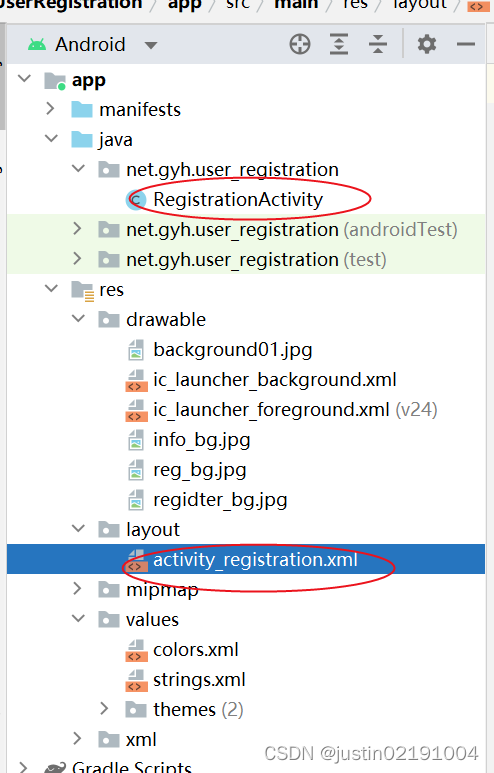Collapse the app module node
Viewport: 494px width, 773px height.
[24, 79]
